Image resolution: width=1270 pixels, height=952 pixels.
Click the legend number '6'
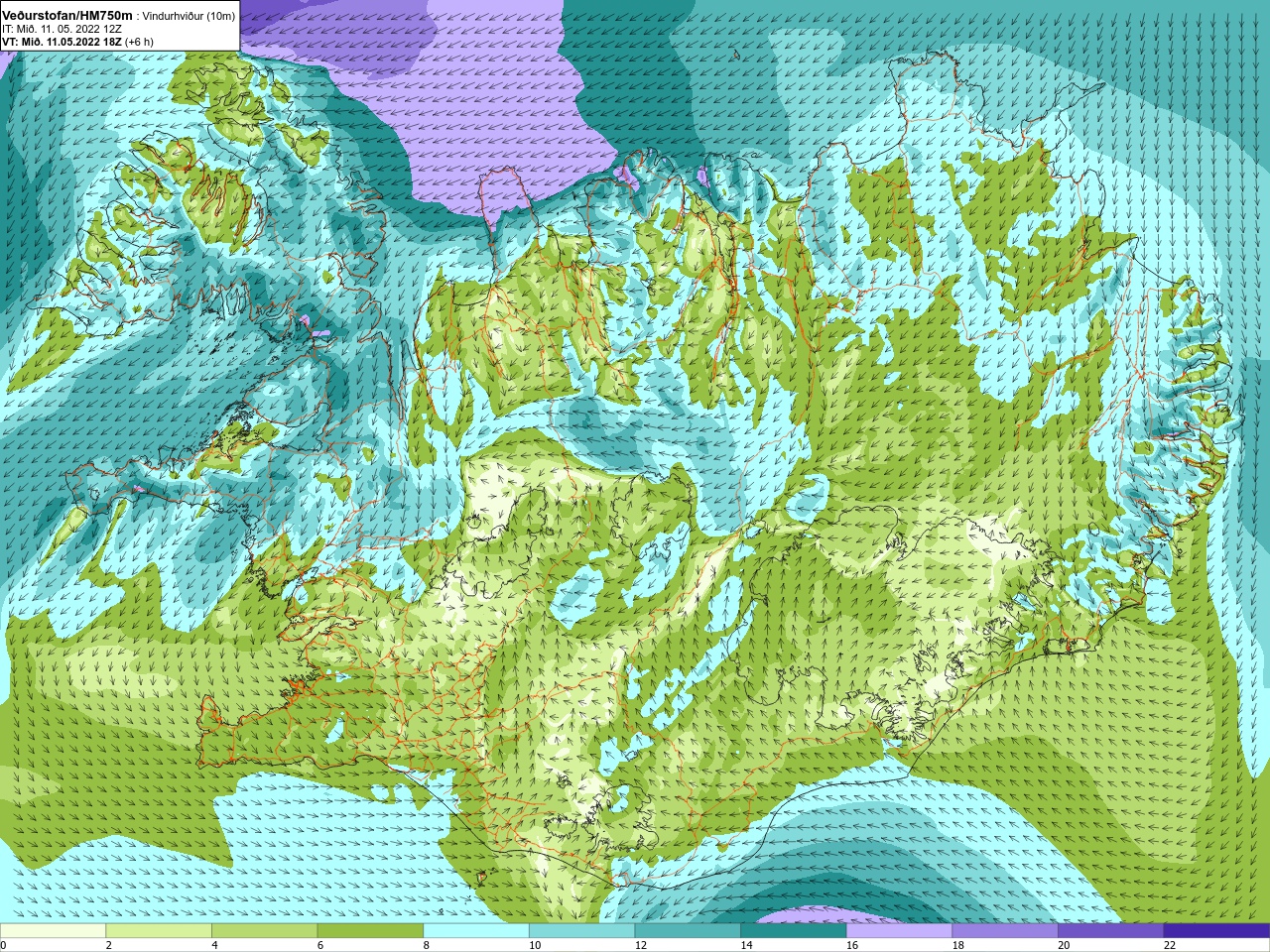[x=320, y=945]
